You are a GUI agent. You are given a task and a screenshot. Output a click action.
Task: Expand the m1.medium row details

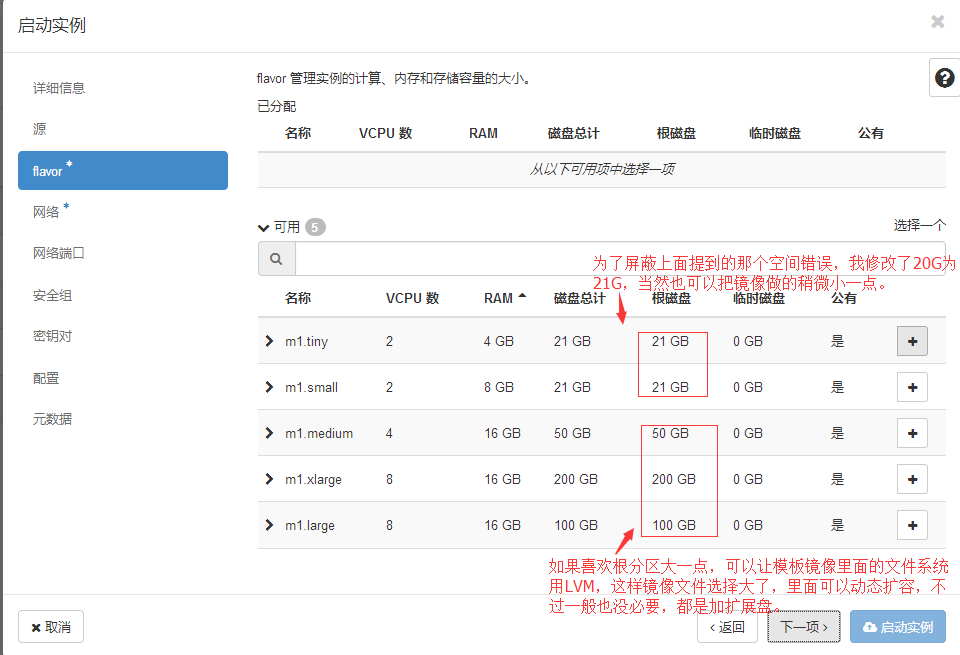269,433
